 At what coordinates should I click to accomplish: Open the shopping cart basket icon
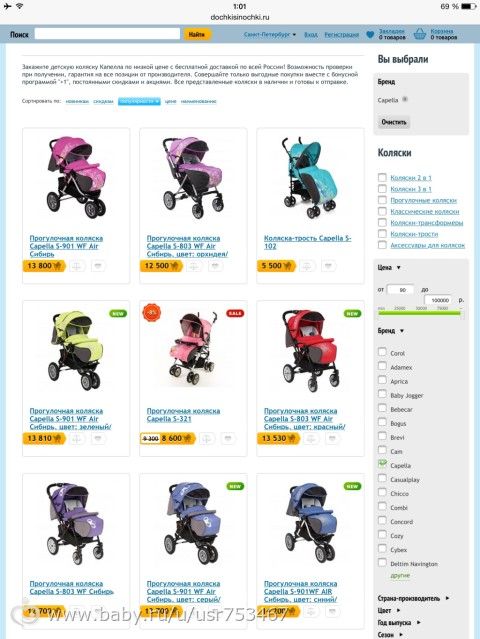[420, 34]
